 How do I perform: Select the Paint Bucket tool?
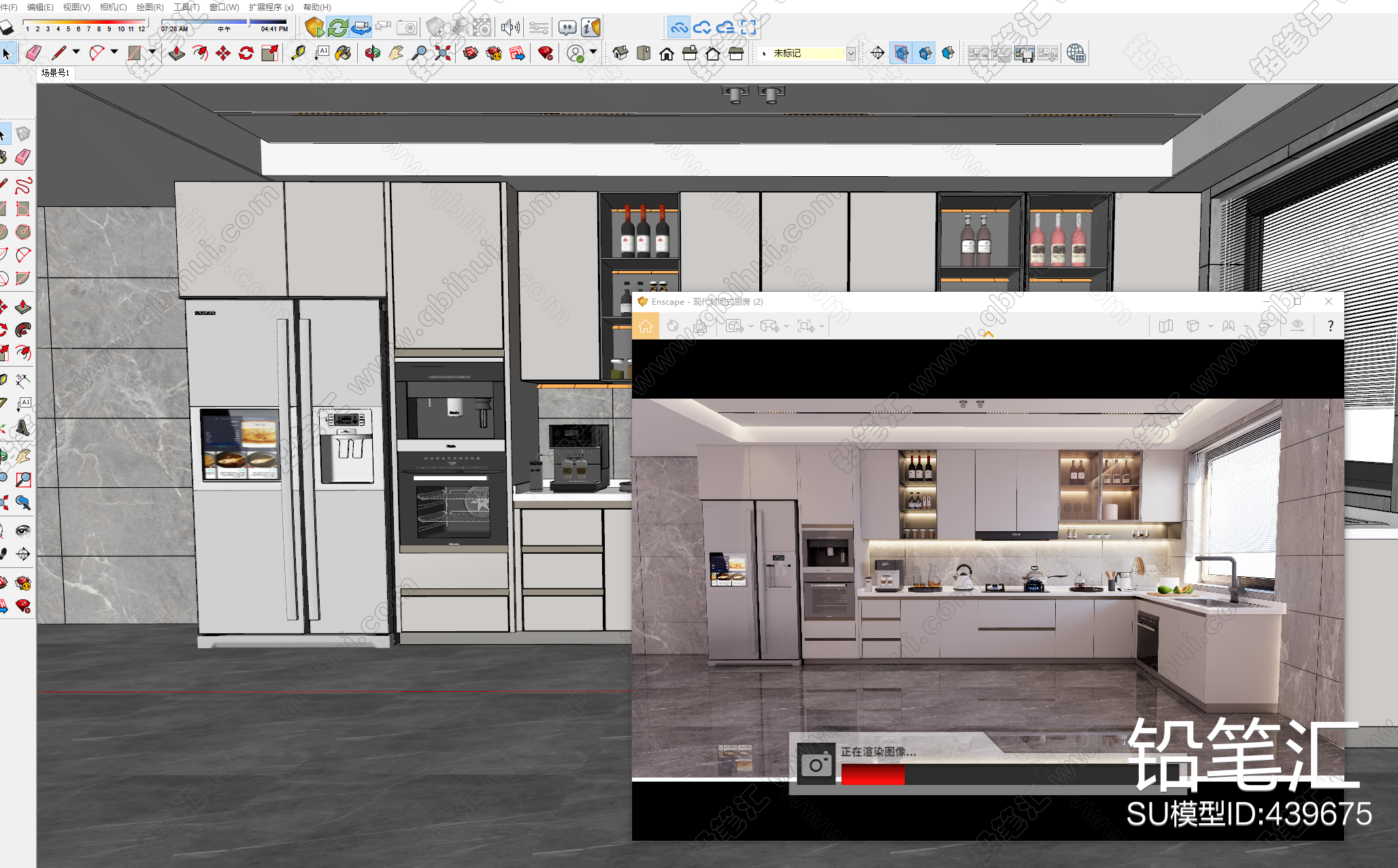(344, 53)
